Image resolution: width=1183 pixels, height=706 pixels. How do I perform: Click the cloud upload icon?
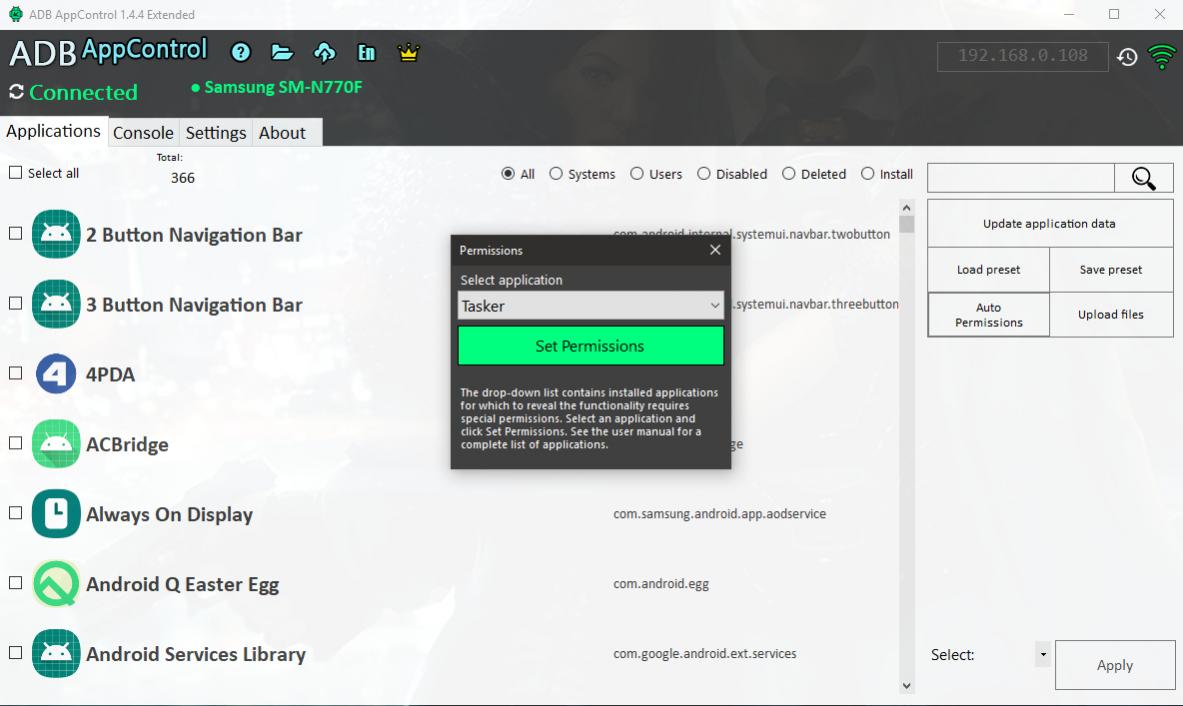tap(325, 53)
